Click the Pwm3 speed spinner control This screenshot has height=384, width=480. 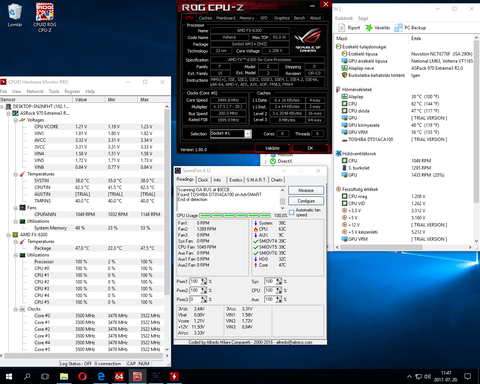click(204, 299)
